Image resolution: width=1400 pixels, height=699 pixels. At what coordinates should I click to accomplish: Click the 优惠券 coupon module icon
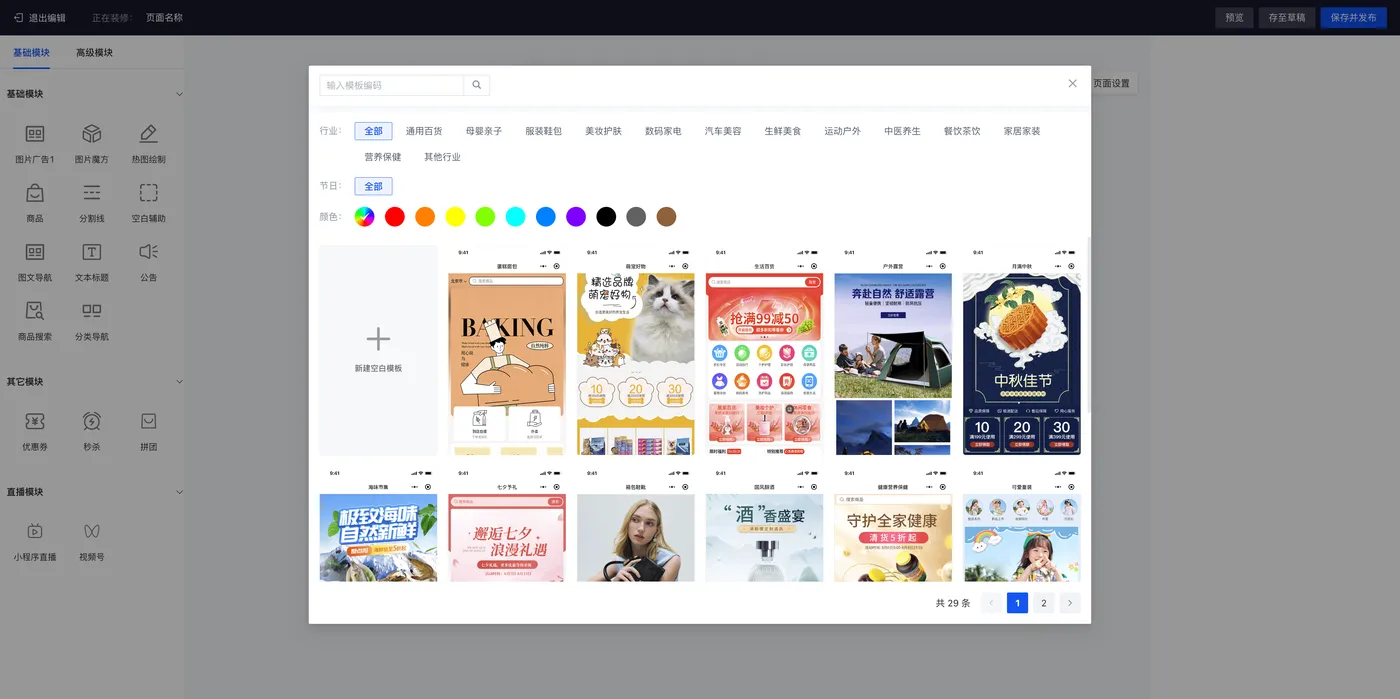pyautogui.click(x=35, y=421)
